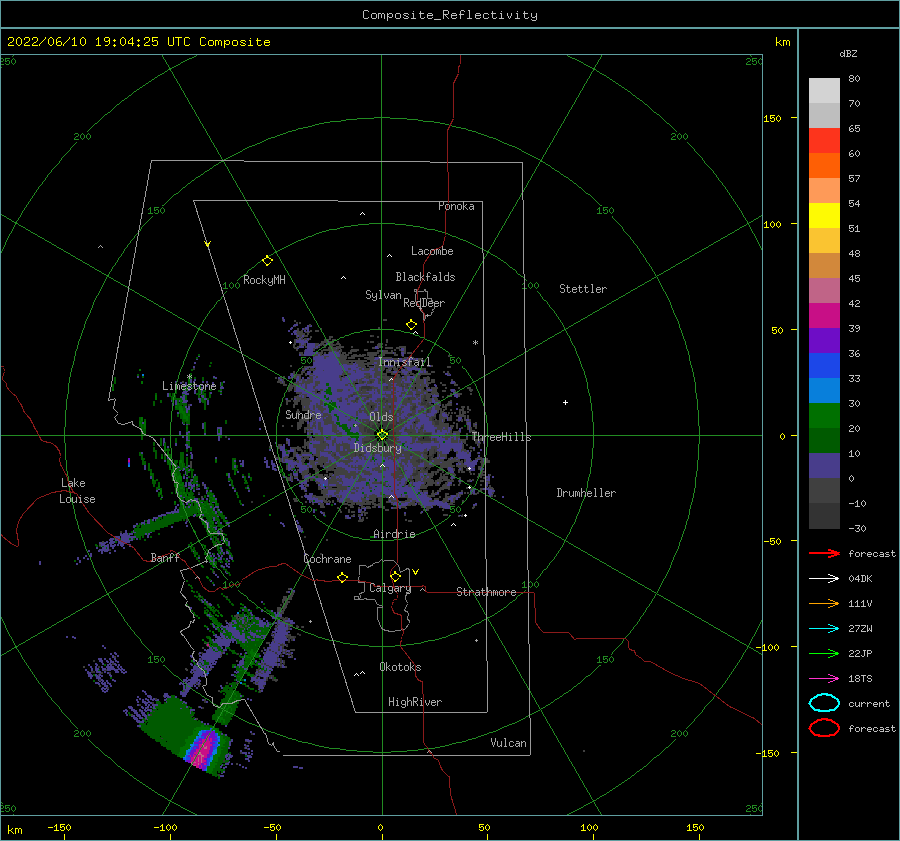Image resolution: width=900 pixels, height=841 pixels.
Task: Click the '2022/06/10 19:04:25 UTC Composite' timestamp
Action: click(138, 42)
